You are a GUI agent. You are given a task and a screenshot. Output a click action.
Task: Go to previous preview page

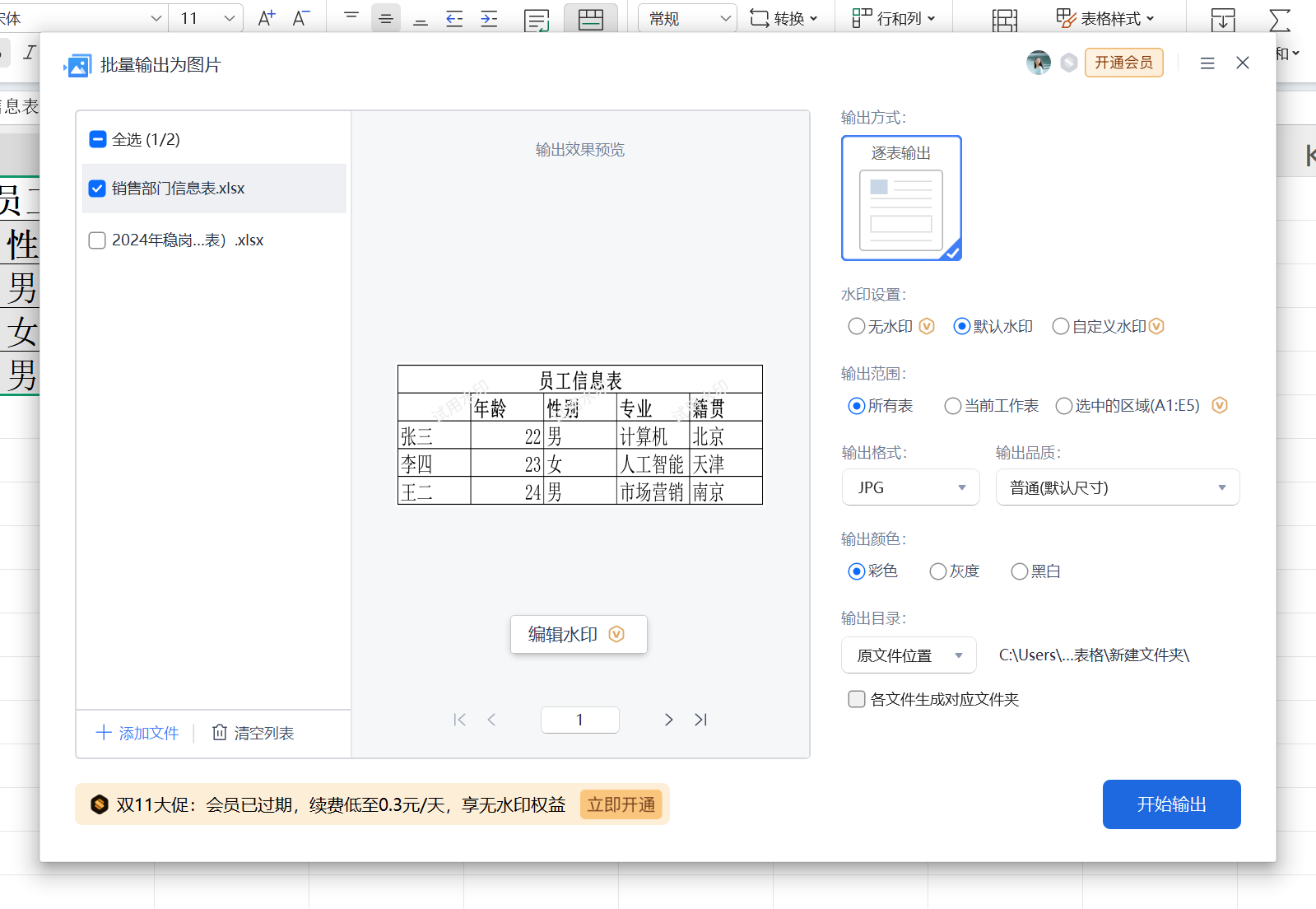pyautogui.click(x=491, y=720)
